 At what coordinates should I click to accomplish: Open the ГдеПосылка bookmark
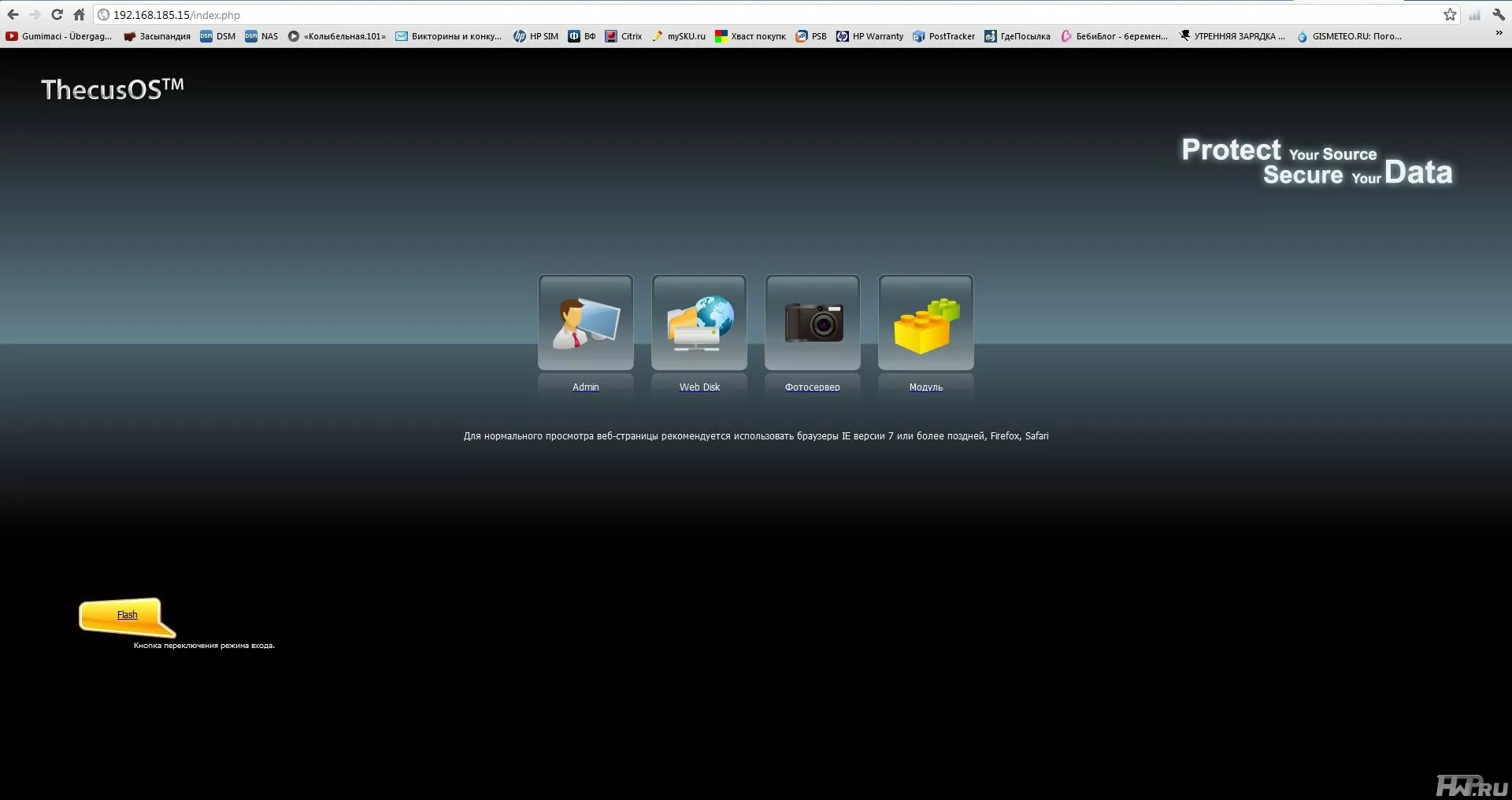click(x=1017, y=36)
